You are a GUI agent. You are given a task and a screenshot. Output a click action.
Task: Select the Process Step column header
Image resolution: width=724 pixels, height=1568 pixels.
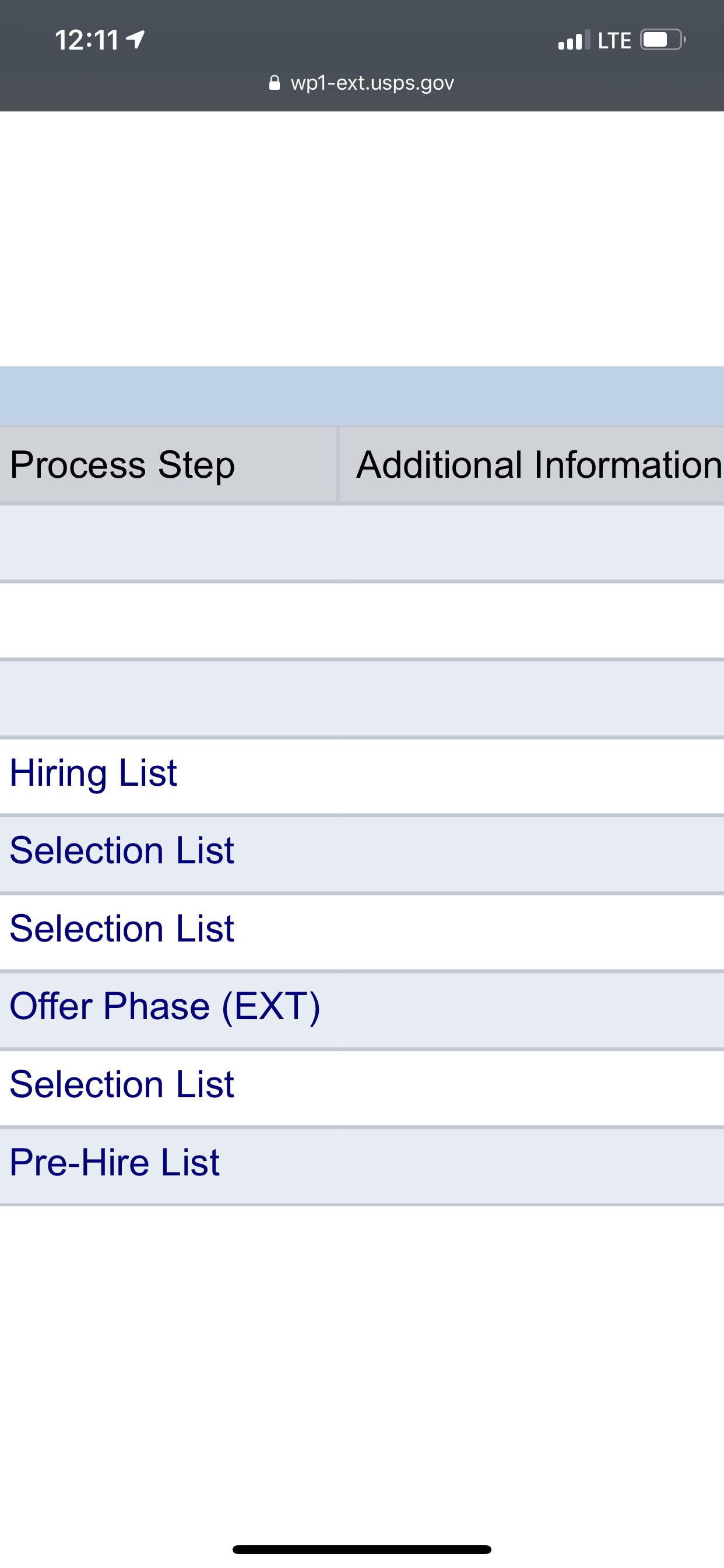(x=122, y=464)
